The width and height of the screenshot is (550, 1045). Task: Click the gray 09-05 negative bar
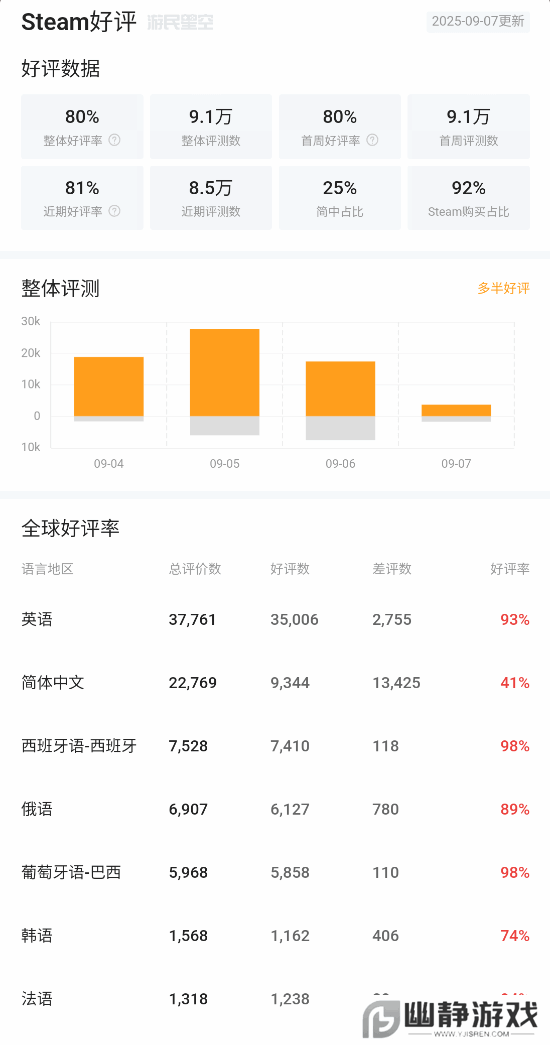pyautogui.click(x=225, y=426)
